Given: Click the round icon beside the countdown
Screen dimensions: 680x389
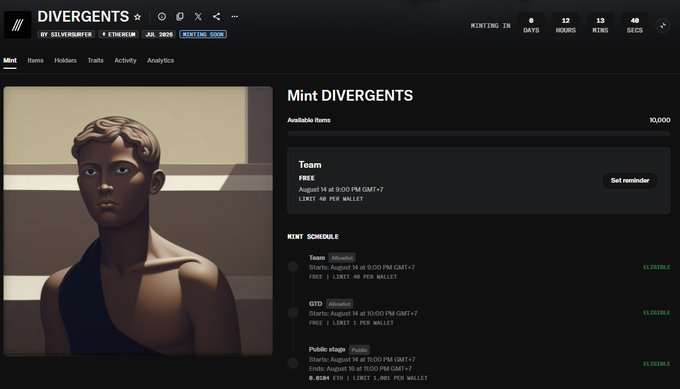Looking at the screenshot, I should coord(663,26).
